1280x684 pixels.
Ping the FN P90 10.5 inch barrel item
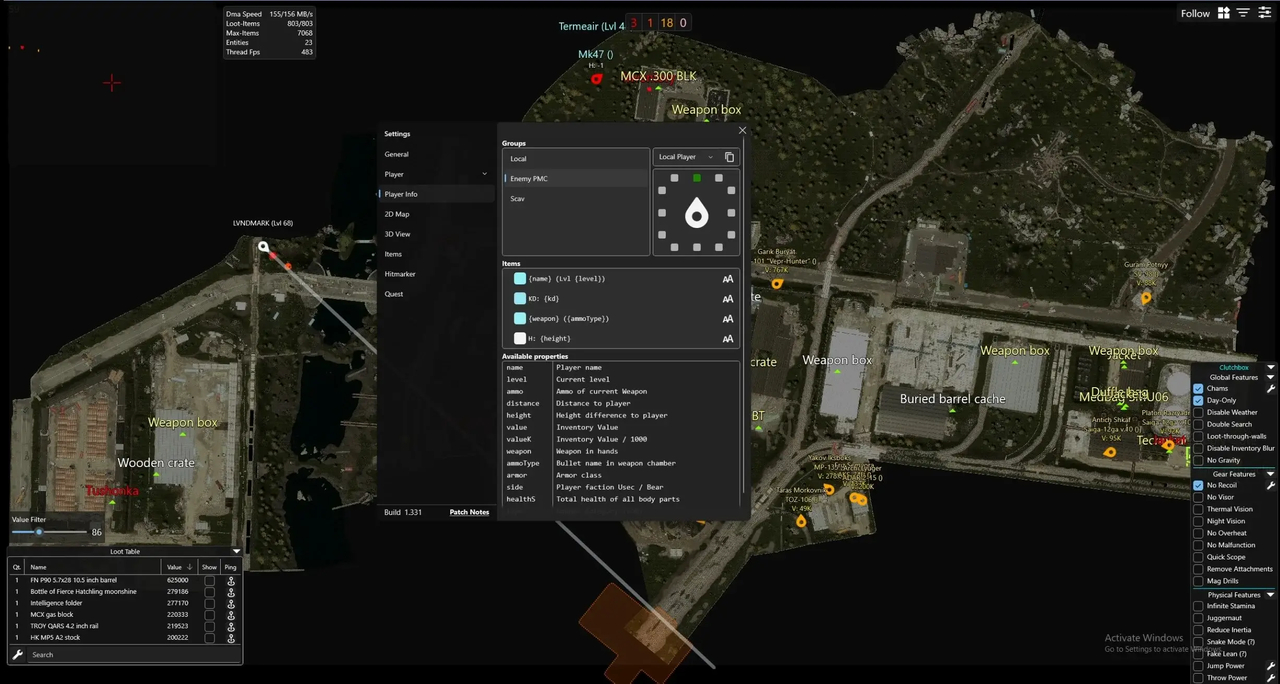230,580
